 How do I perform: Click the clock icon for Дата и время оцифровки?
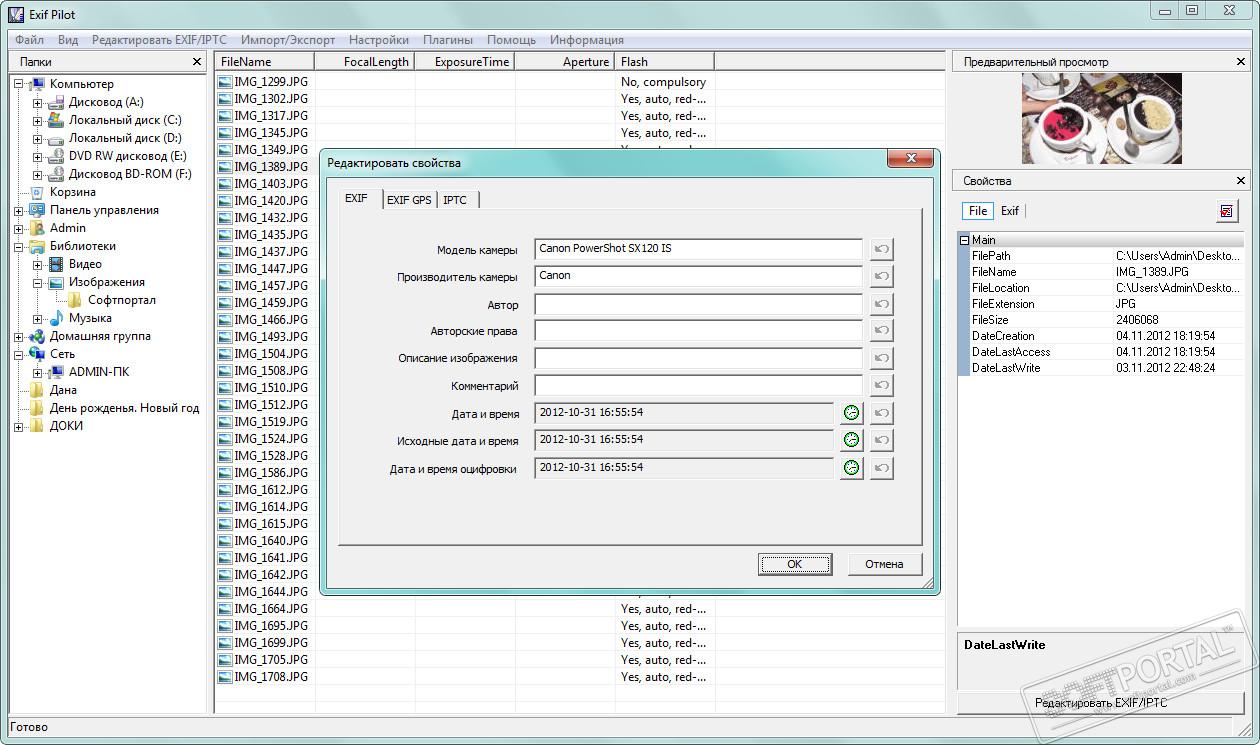[851, 468]
